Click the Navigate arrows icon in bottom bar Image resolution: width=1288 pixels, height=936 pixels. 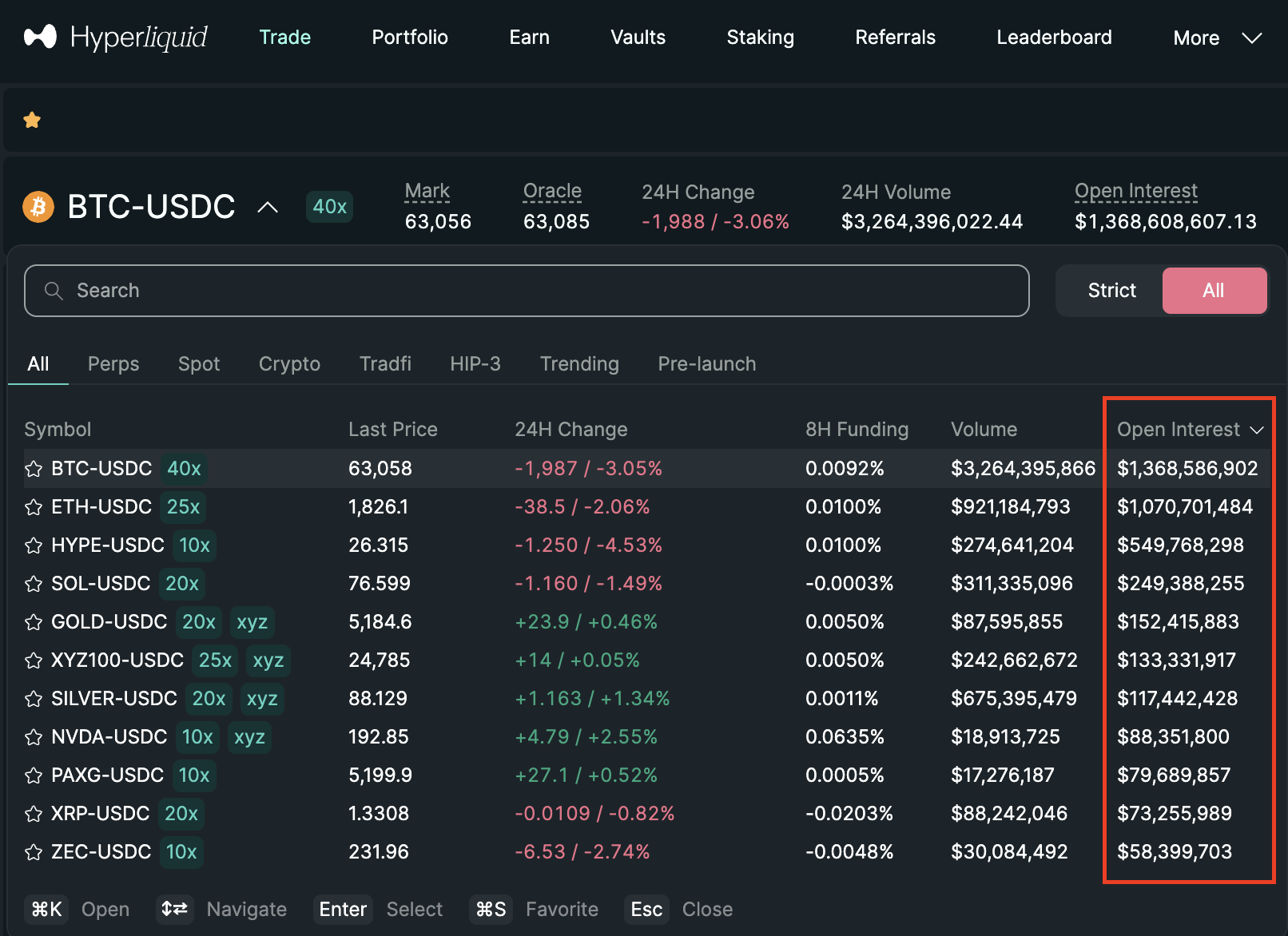pyautogui.click(x=175, y=909)
